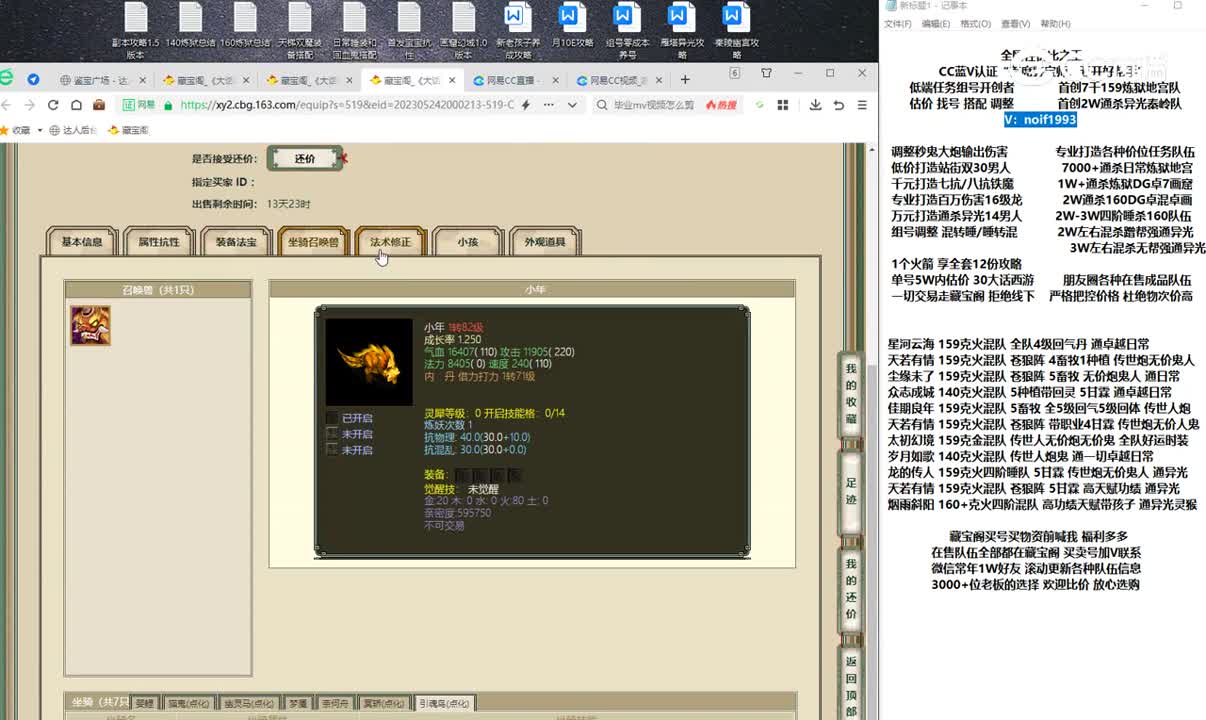Click the 还价 bargain button
This screenshot has width=1206, height=720.
305,158
